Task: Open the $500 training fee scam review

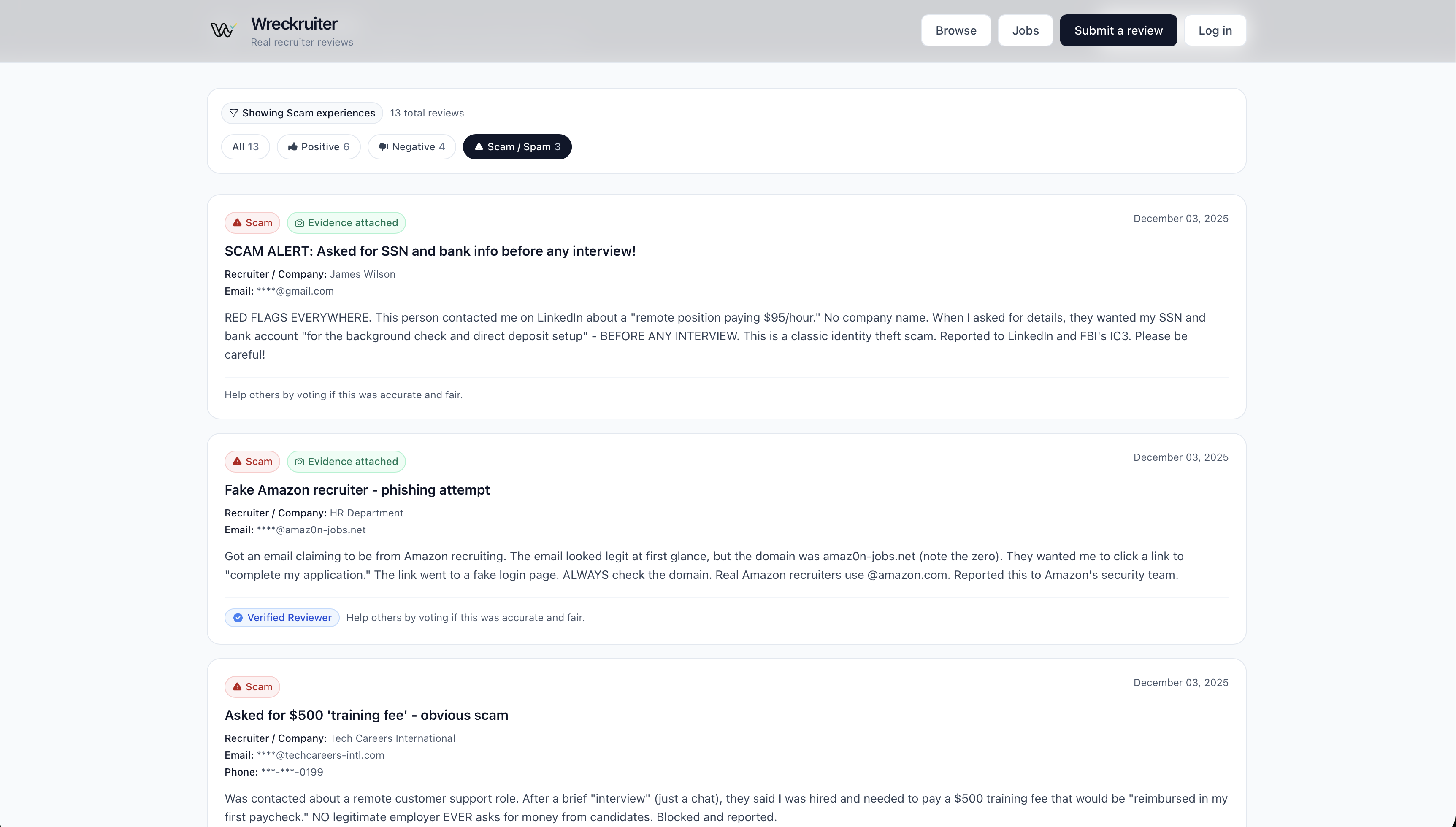Action: click(366, 715)
